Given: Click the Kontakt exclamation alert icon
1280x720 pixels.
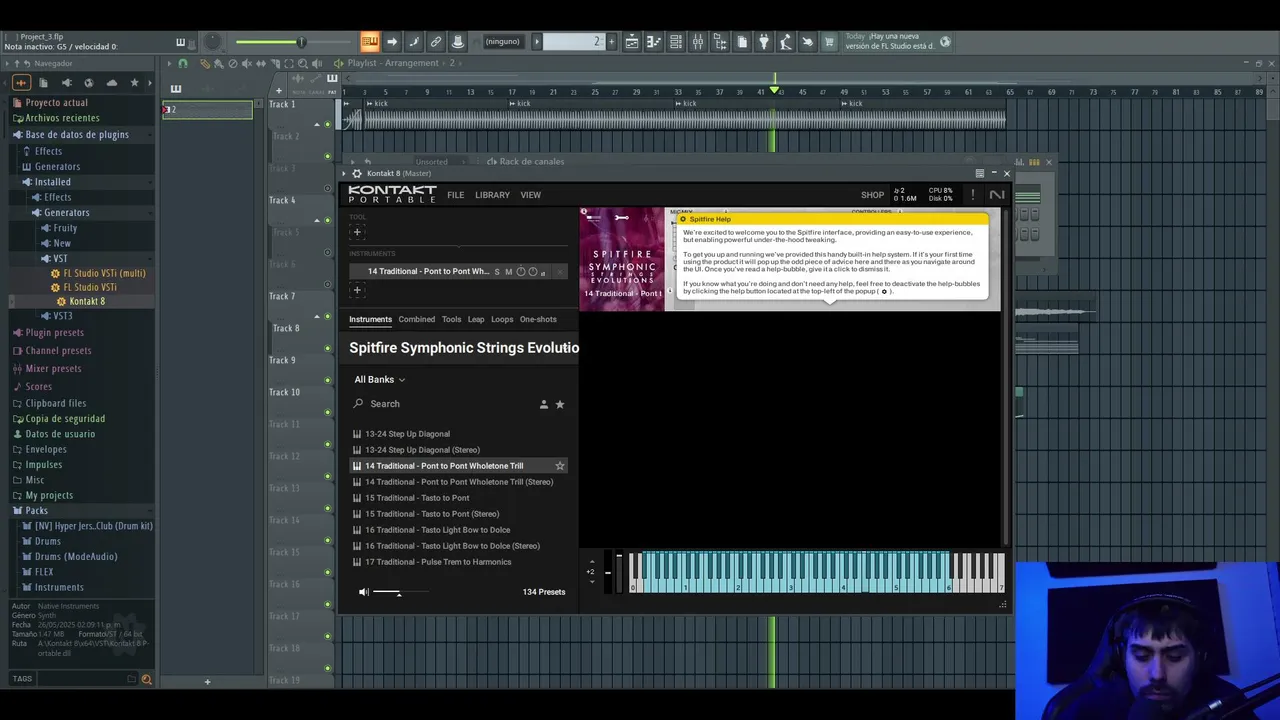Looking at the screenshot, I should click(x=972, y=195).
